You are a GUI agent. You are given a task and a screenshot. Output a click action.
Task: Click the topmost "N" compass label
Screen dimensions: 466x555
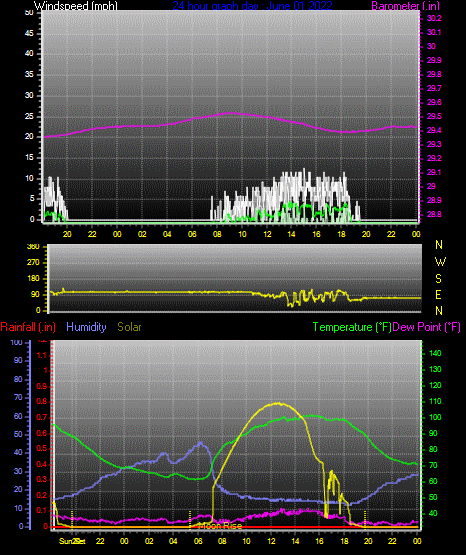pyautogui.click(x=439, y=245)
